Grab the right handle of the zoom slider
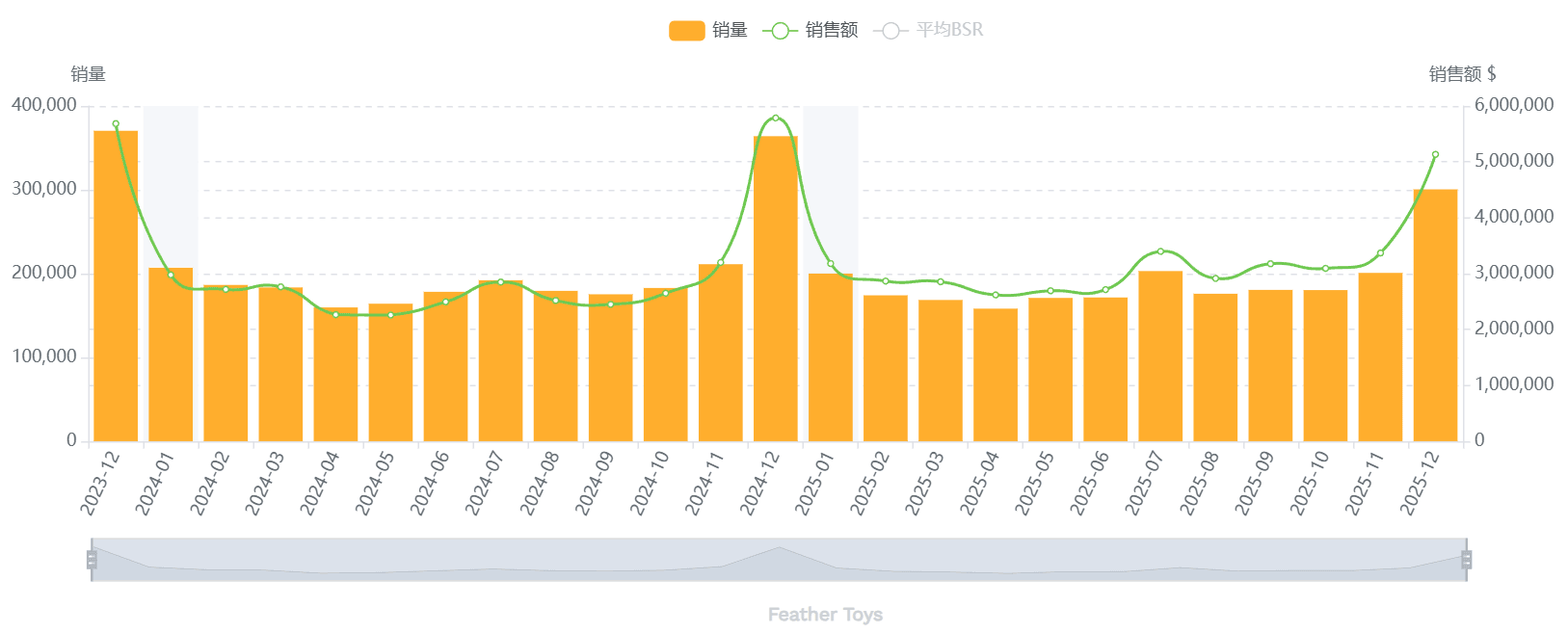This screenshot has width=1568, height=633. [1467, 560]
